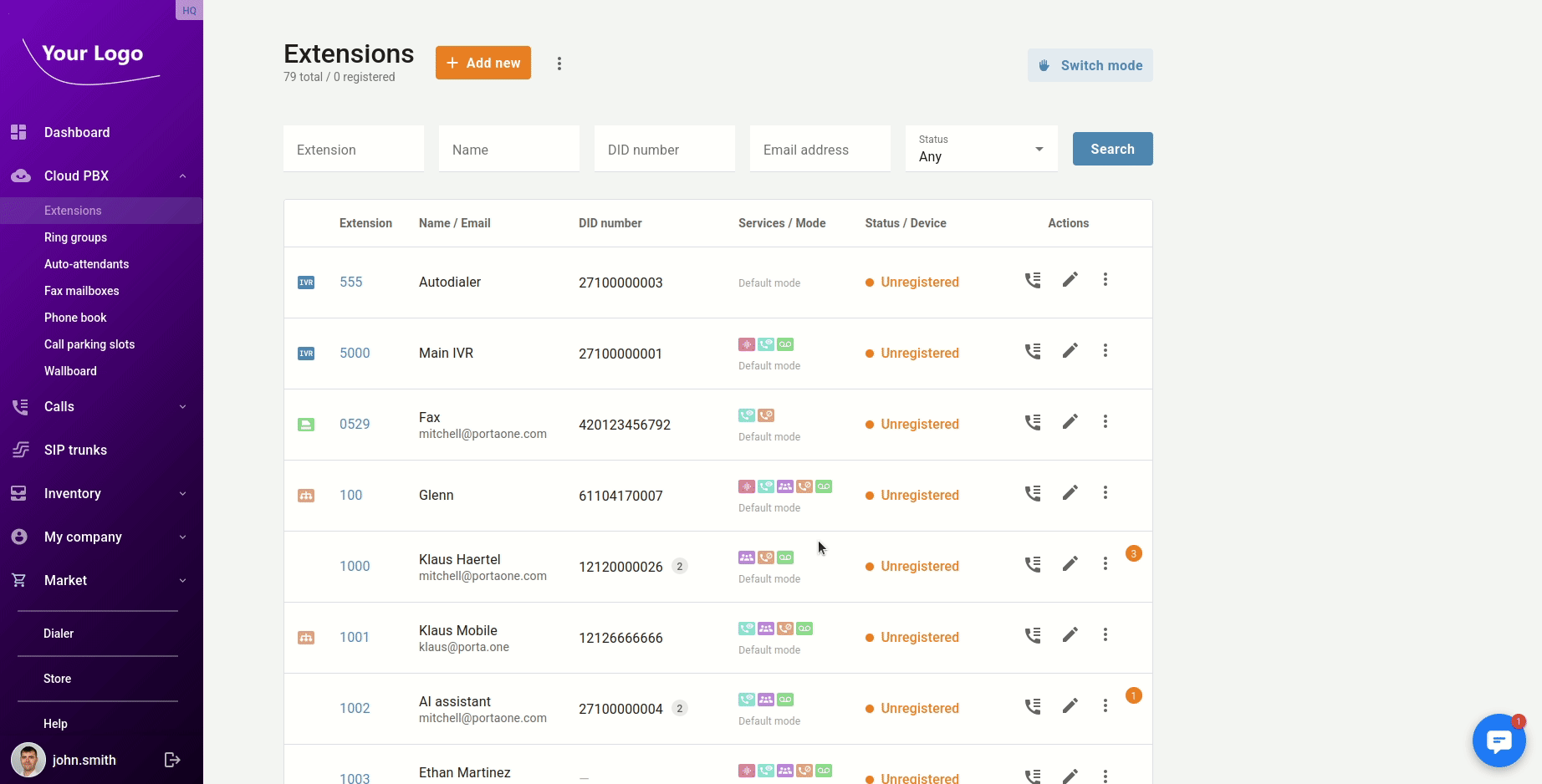Click the Search button
Image resolution: width=1542 pixels, height=784 pixels.
[1112, 149]
